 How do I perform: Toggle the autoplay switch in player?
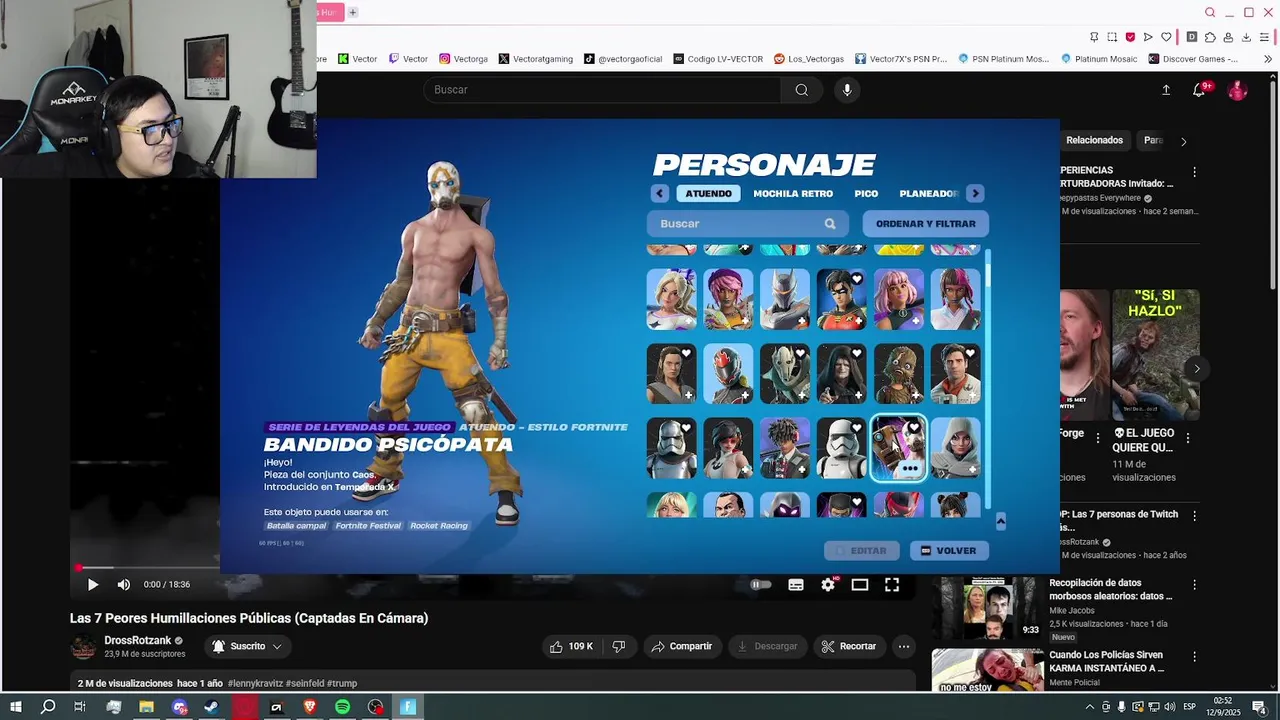761,585
